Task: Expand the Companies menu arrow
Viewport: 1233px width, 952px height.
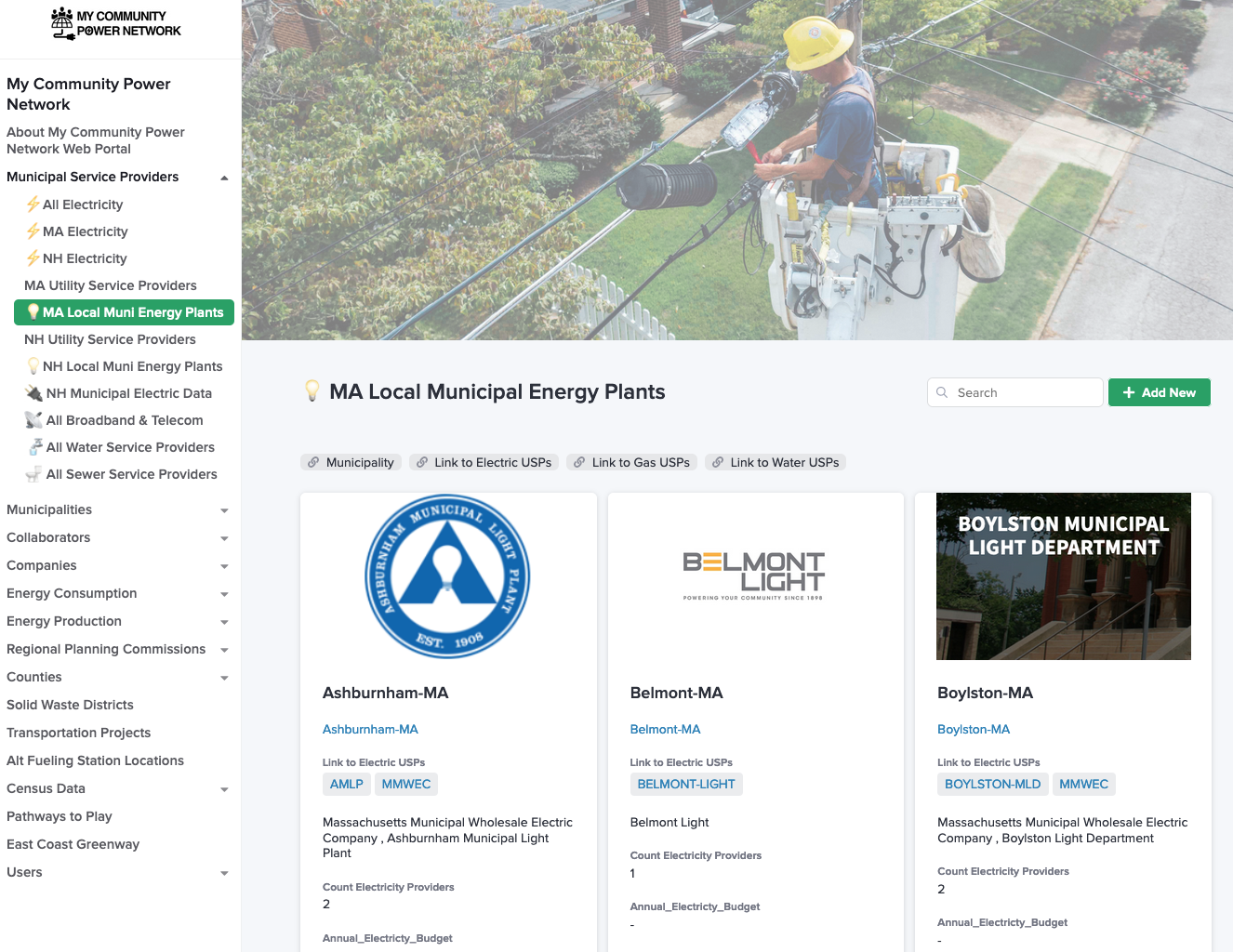Action: pyautogui.click(x=224, y=566)
